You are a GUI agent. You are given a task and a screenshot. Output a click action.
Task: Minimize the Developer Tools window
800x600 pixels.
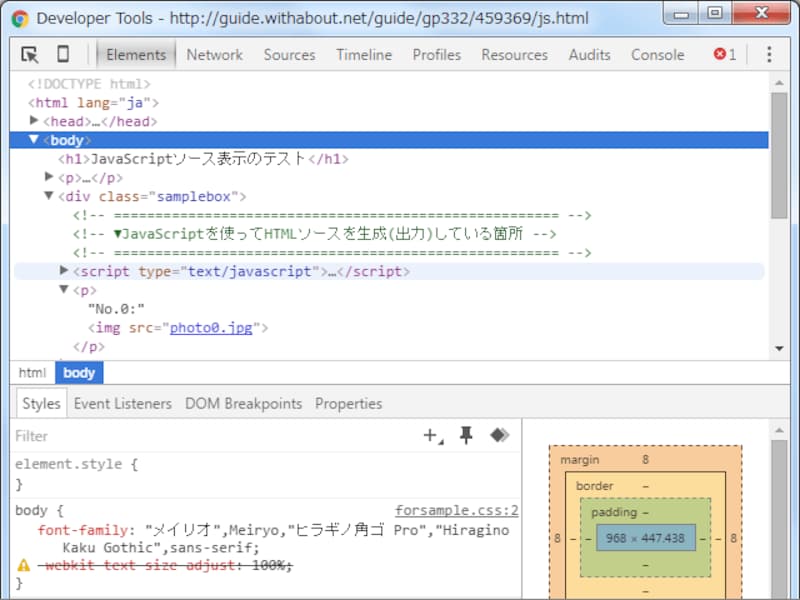[681, 14]
